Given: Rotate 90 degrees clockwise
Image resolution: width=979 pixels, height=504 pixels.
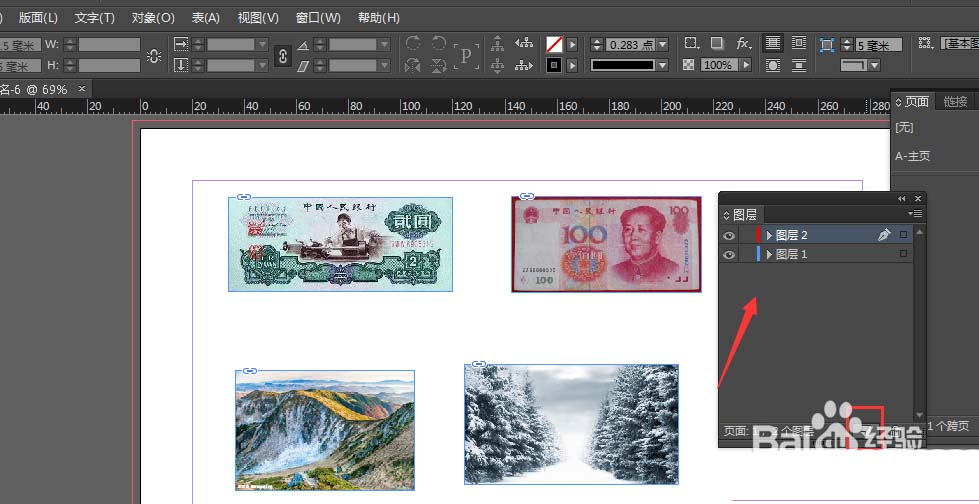Looking at the screenshot, I should (x=413, y=43).
